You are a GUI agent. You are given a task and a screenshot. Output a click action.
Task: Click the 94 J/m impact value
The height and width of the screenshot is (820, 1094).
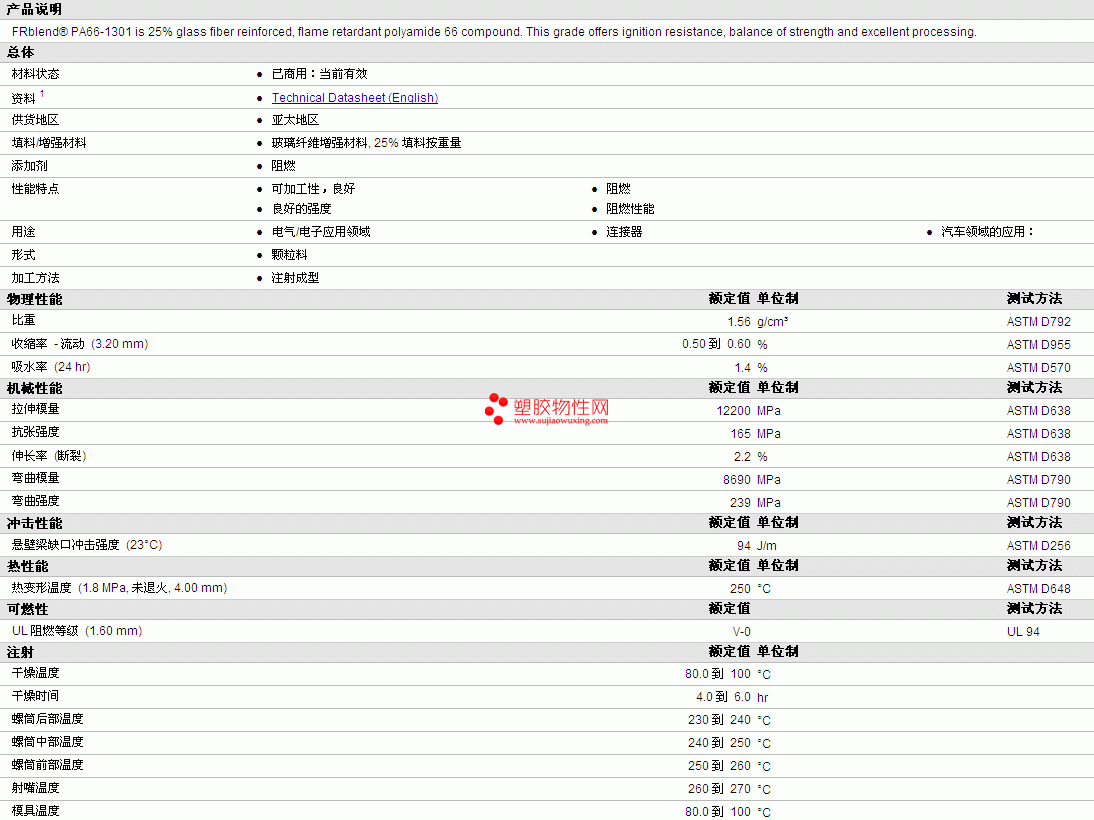click(756, 546)
